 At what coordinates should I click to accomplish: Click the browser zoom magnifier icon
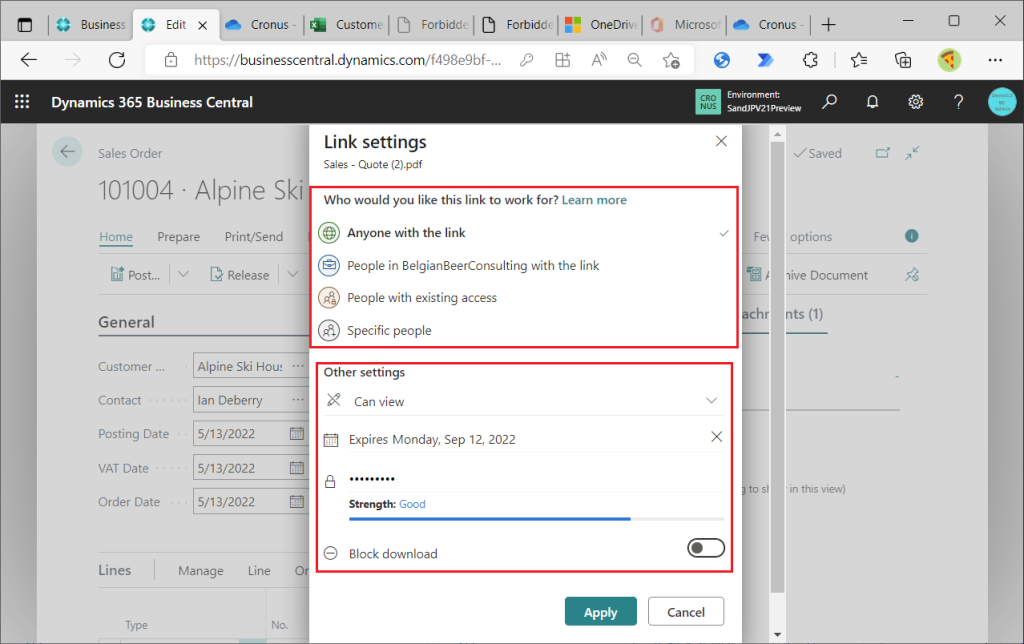[634, 60]
